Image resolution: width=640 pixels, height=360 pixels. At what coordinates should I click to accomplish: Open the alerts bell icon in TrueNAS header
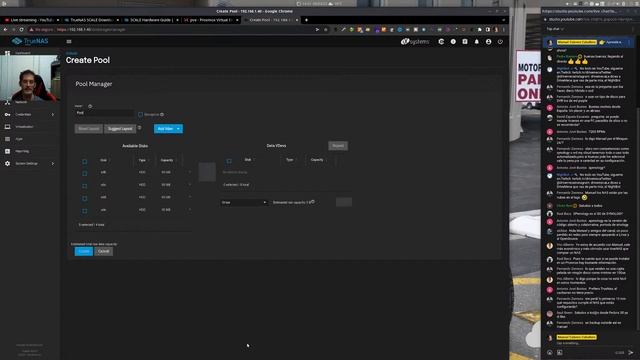(x=476, y=42)
